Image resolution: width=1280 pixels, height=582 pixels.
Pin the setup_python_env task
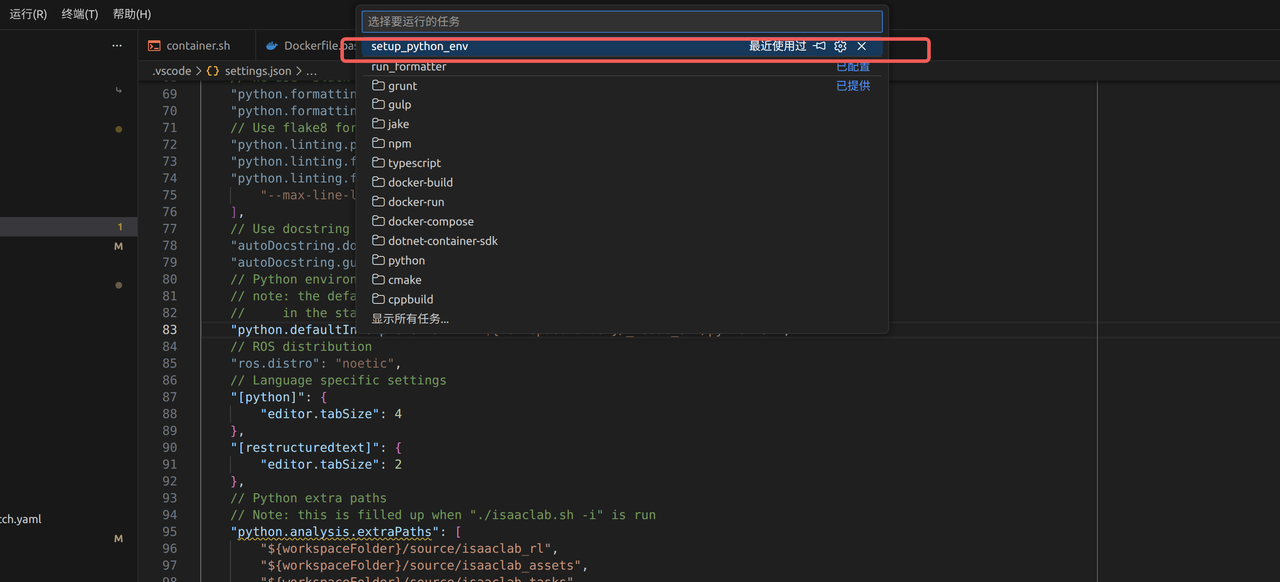(820, 46)
